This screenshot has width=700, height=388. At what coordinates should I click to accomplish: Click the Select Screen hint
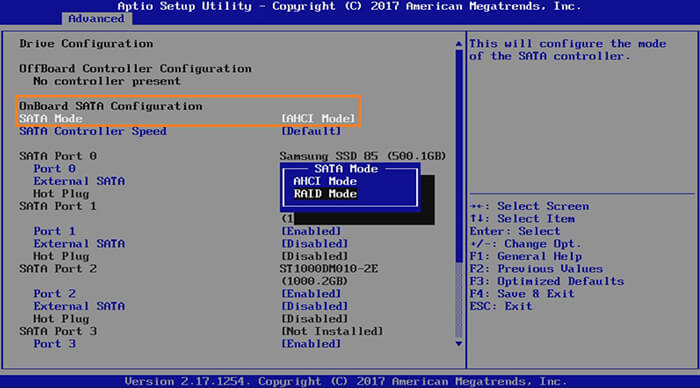[529, 206]
